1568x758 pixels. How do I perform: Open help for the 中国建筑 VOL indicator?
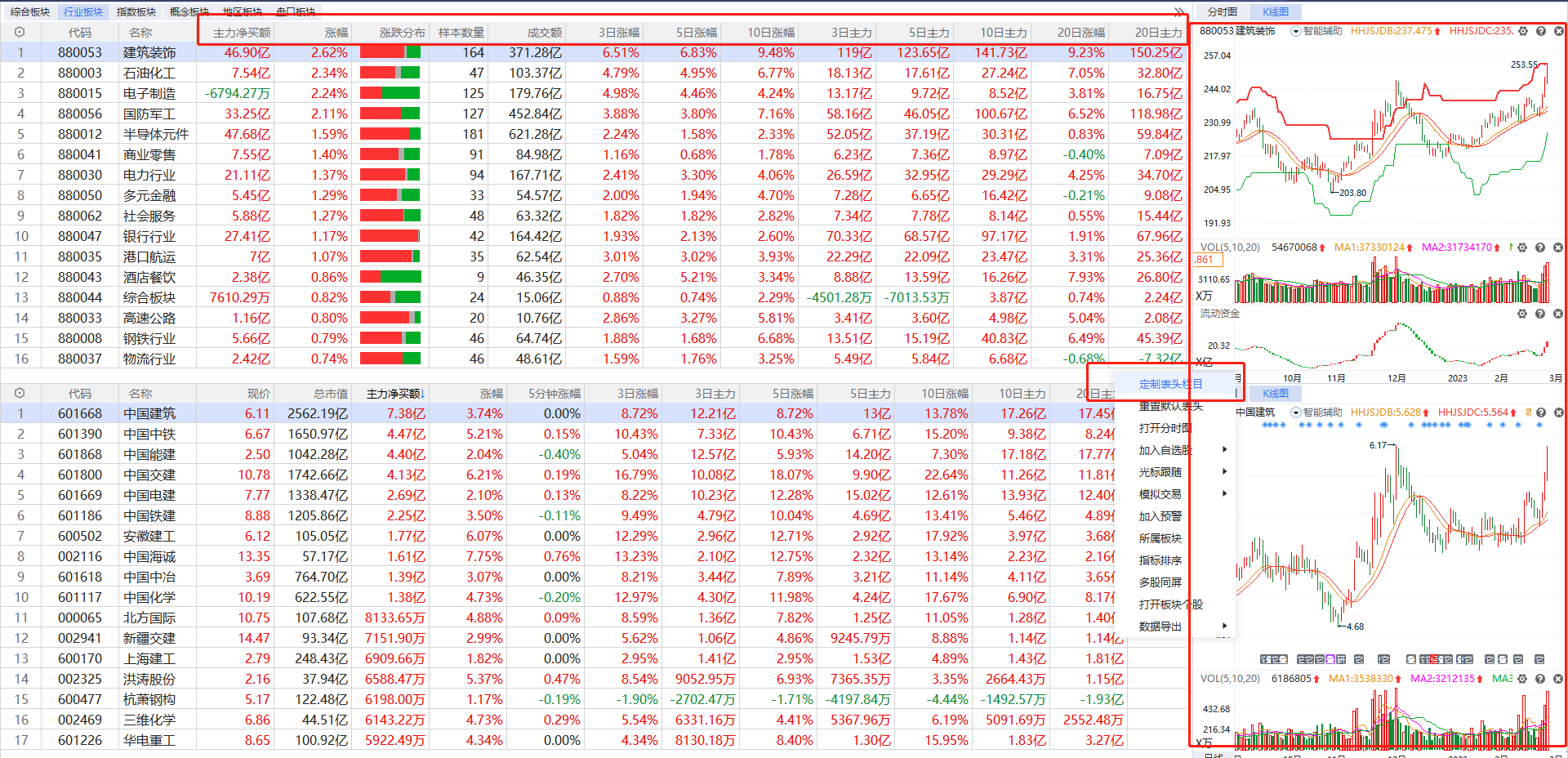pyautogui.click(x=1540, y=679)
